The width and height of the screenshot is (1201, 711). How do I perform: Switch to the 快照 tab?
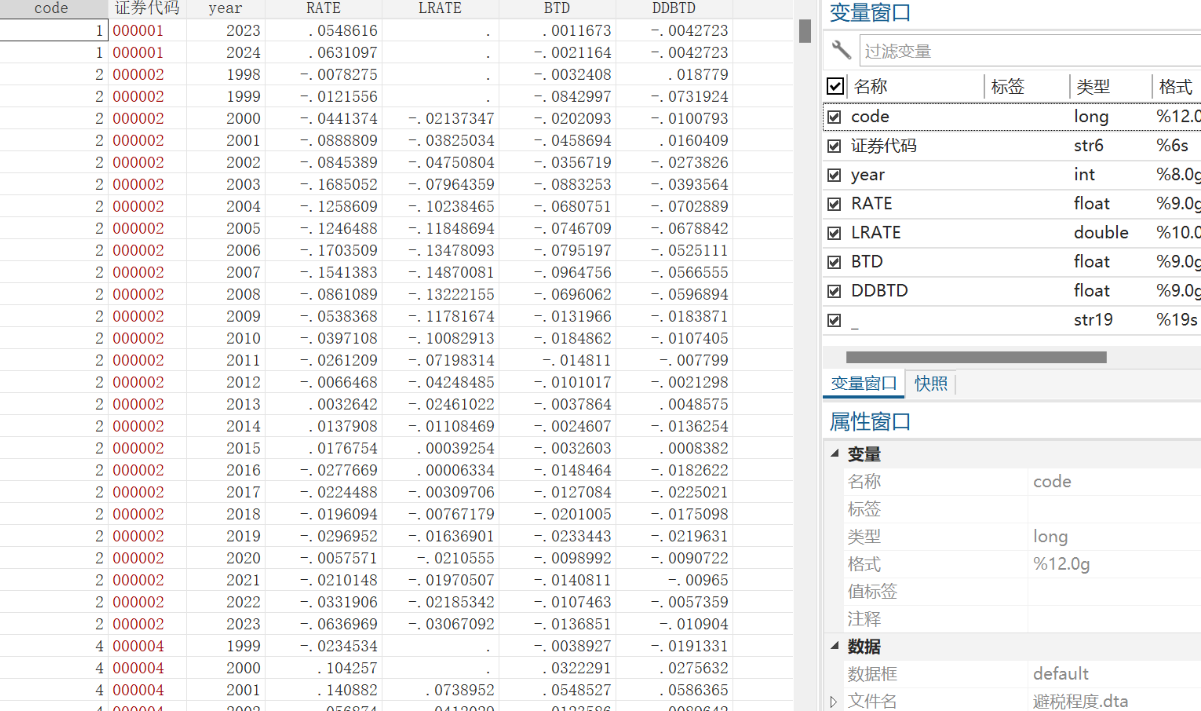tap(931, 383)
